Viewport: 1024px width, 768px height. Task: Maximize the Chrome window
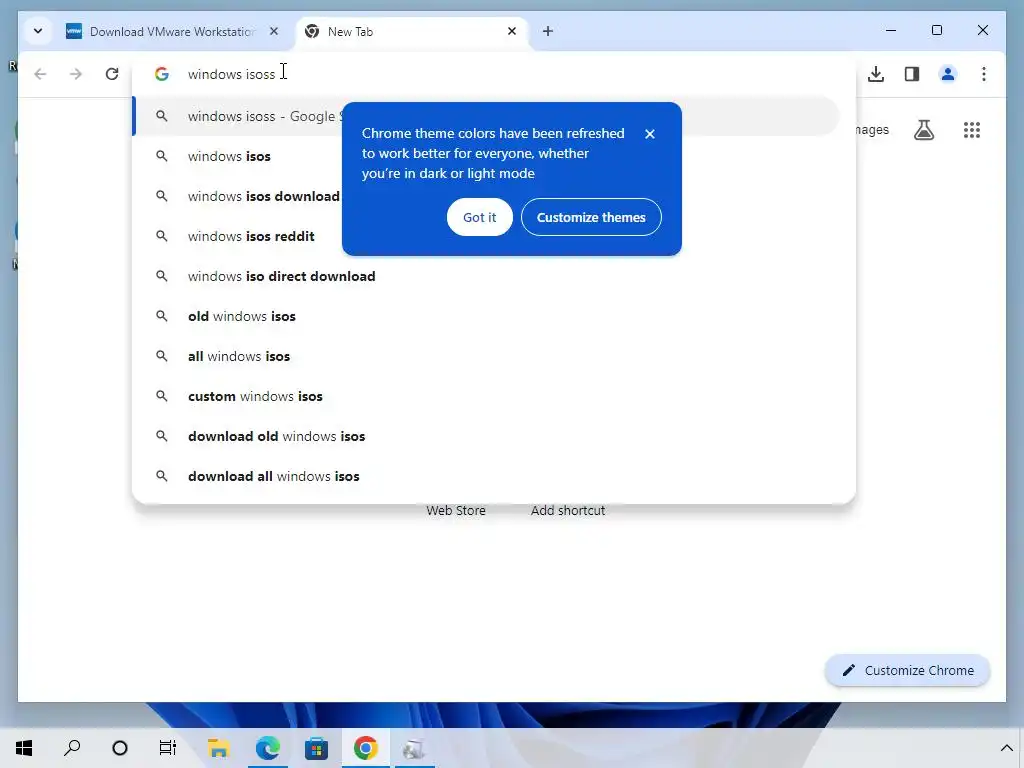point(936,30)
